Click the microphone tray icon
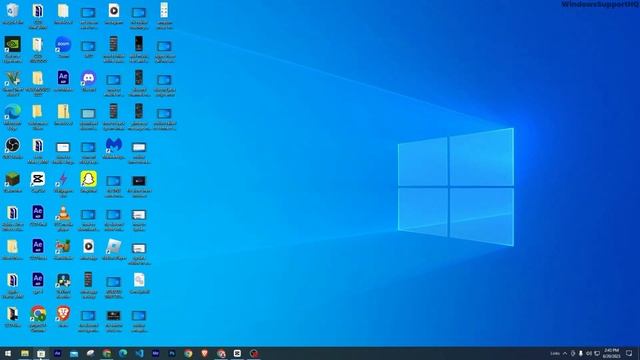640x360 pixels. click(581, 353)
